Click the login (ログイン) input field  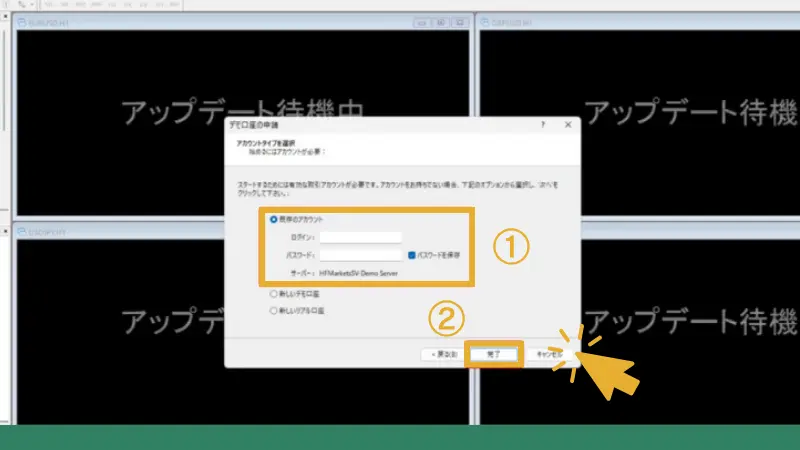360,237
